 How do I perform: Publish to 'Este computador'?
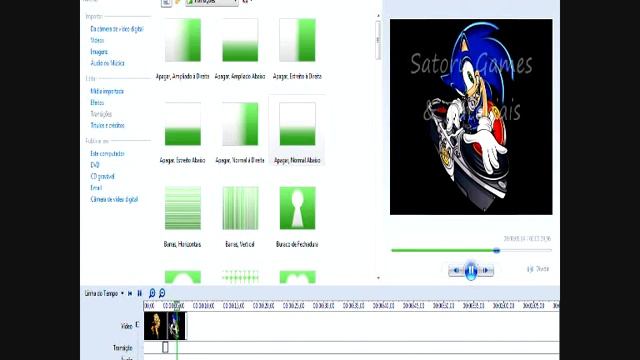pyautogui.click(x=107, y=154)
